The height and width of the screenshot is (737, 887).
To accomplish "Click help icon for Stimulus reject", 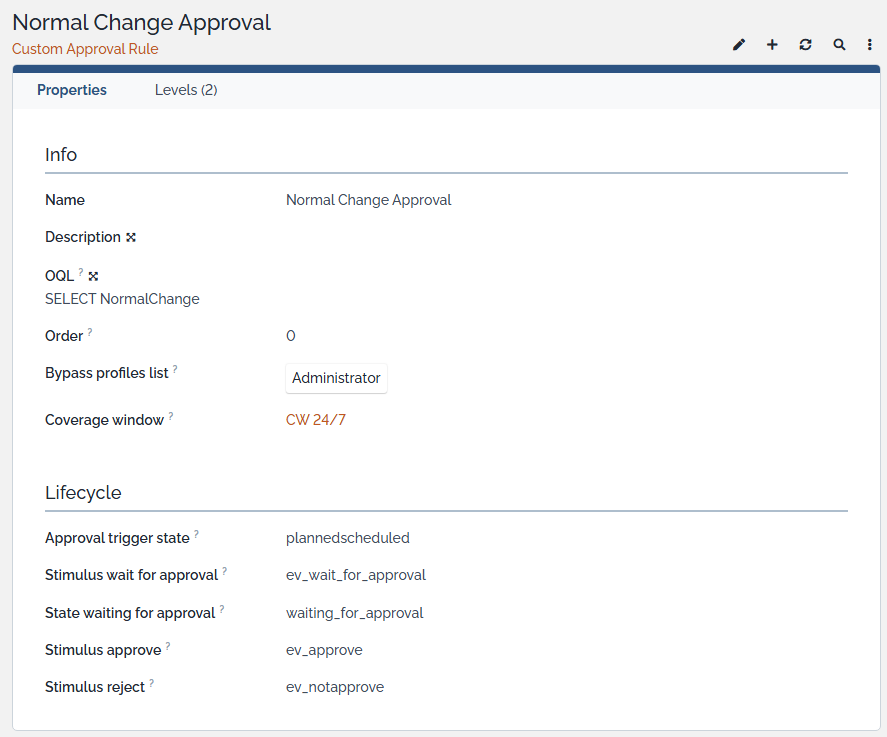I will 152,683.
